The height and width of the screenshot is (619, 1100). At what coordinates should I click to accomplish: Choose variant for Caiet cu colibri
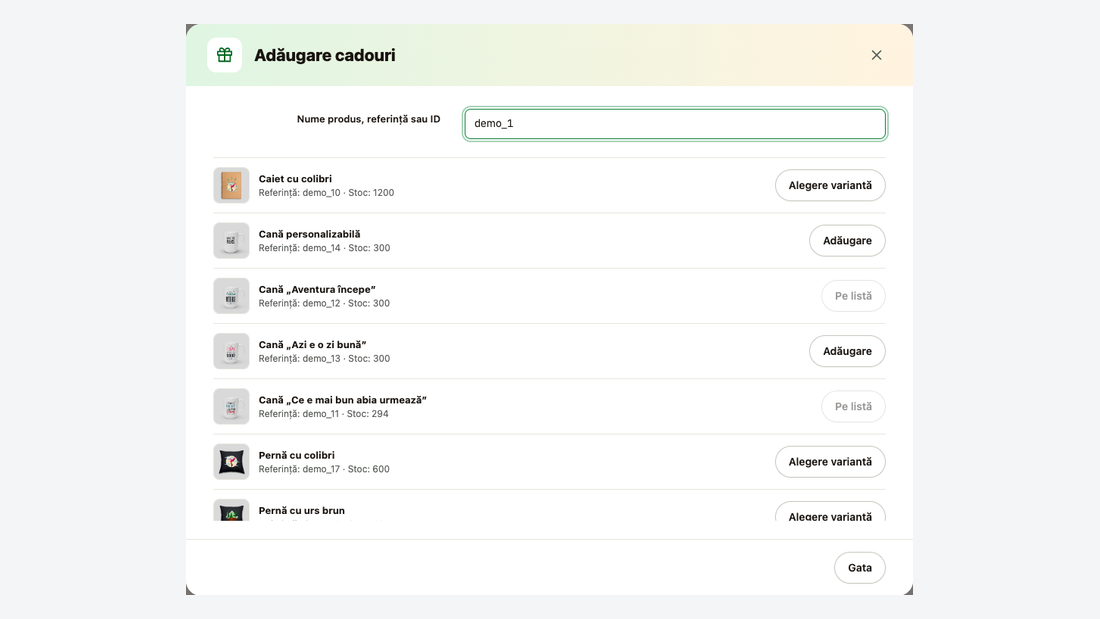[x=830, y=185]
